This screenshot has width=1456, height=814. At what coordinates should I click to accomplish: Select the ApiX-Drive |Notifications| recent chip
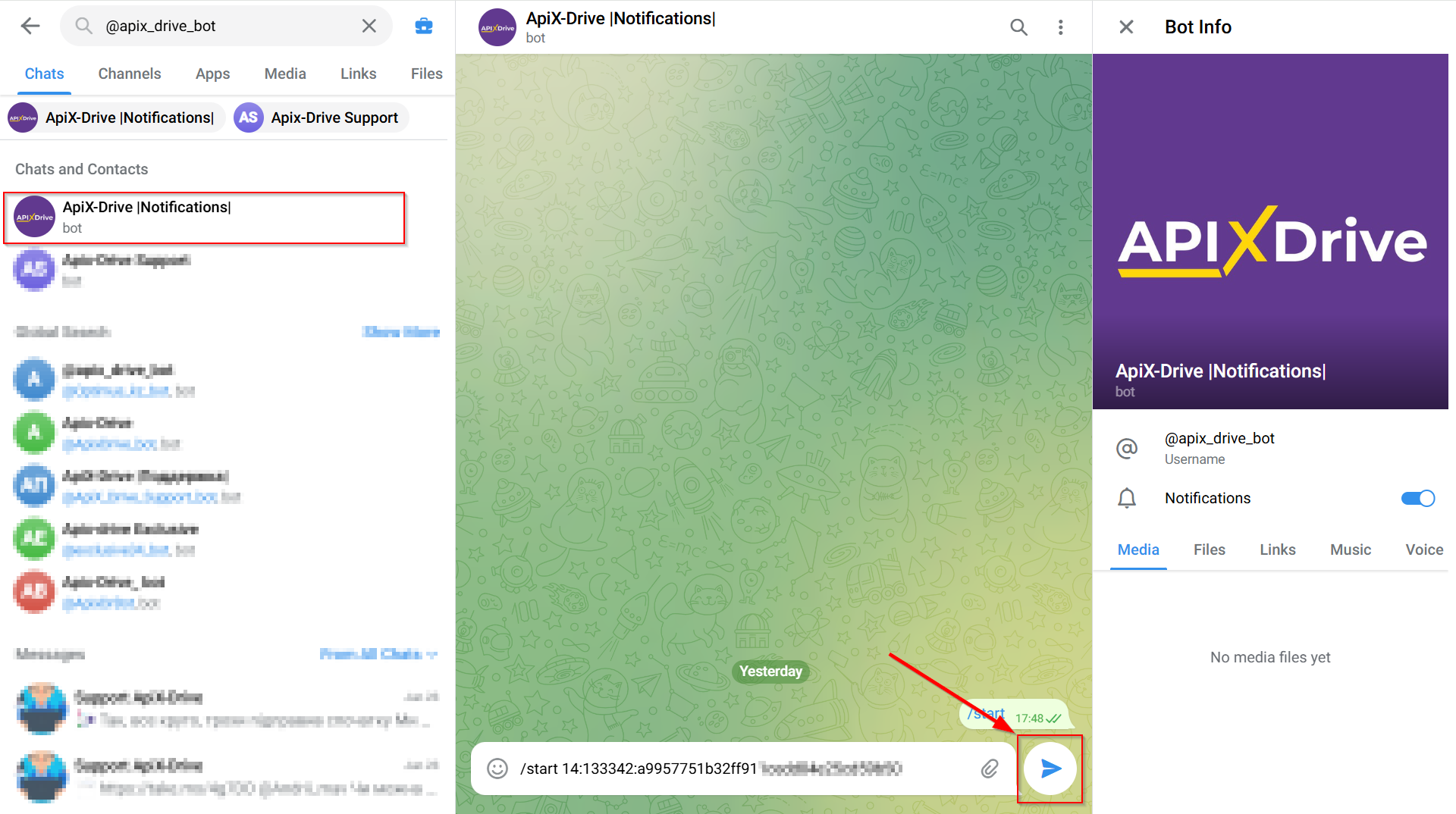116,117
